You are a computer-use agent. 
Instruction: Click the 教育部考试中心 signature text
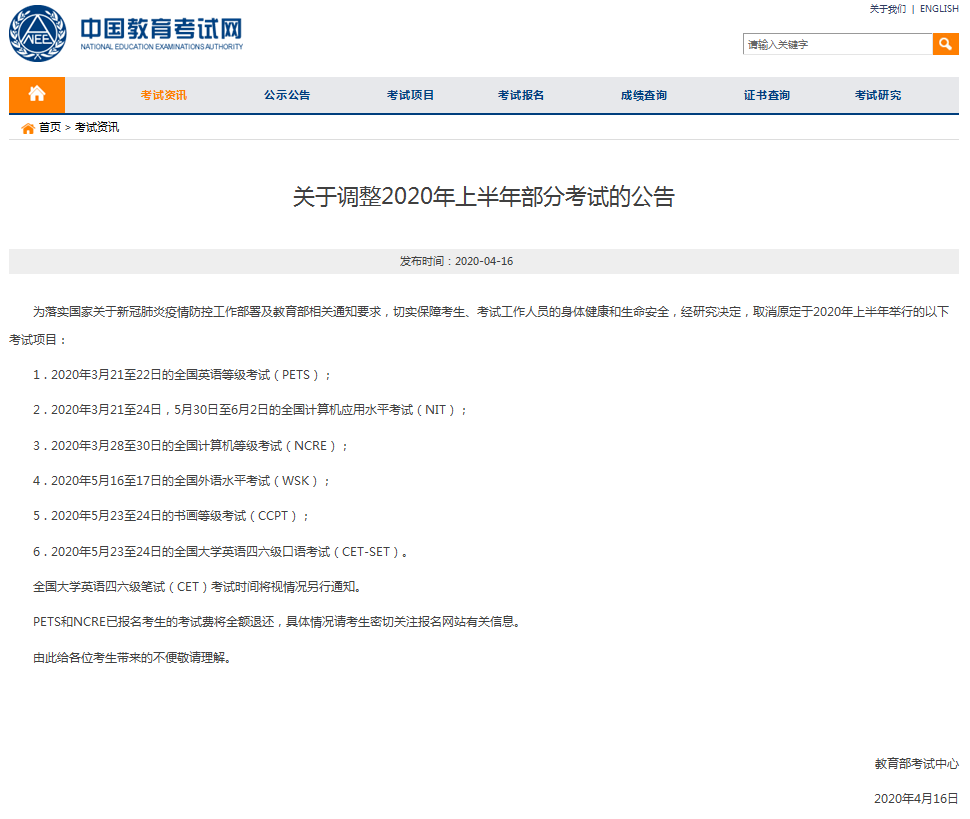coord(916,764)
